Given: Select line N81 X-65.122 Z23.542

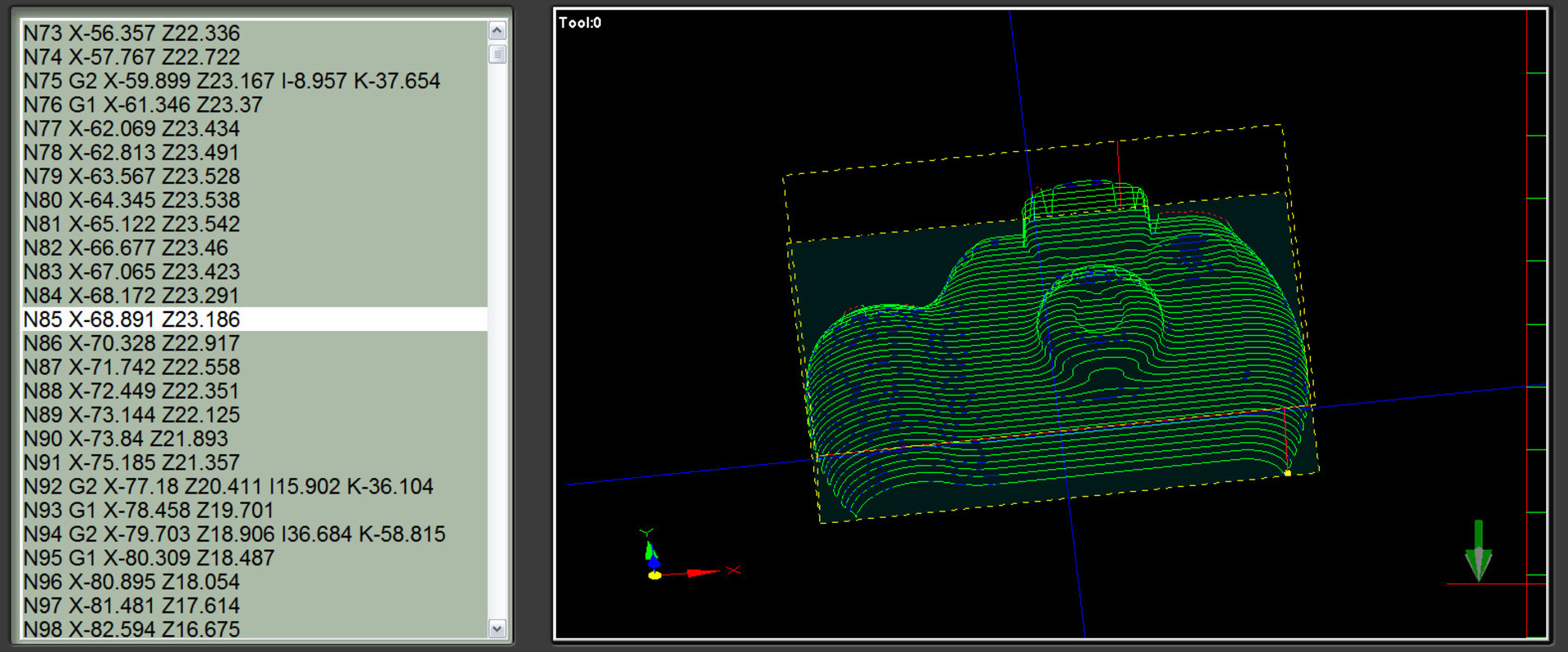Looking at the screenshot, I should click(x=131, y=224).
